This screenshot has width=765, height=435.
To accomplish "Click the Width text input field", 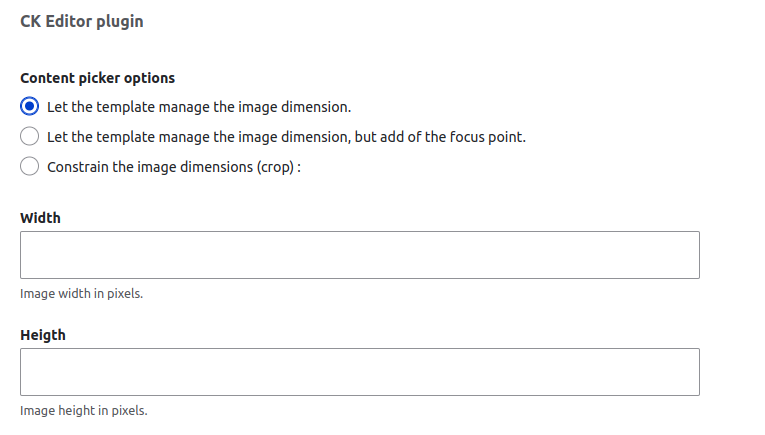I will pyautogui.click(x=359, y=255).
